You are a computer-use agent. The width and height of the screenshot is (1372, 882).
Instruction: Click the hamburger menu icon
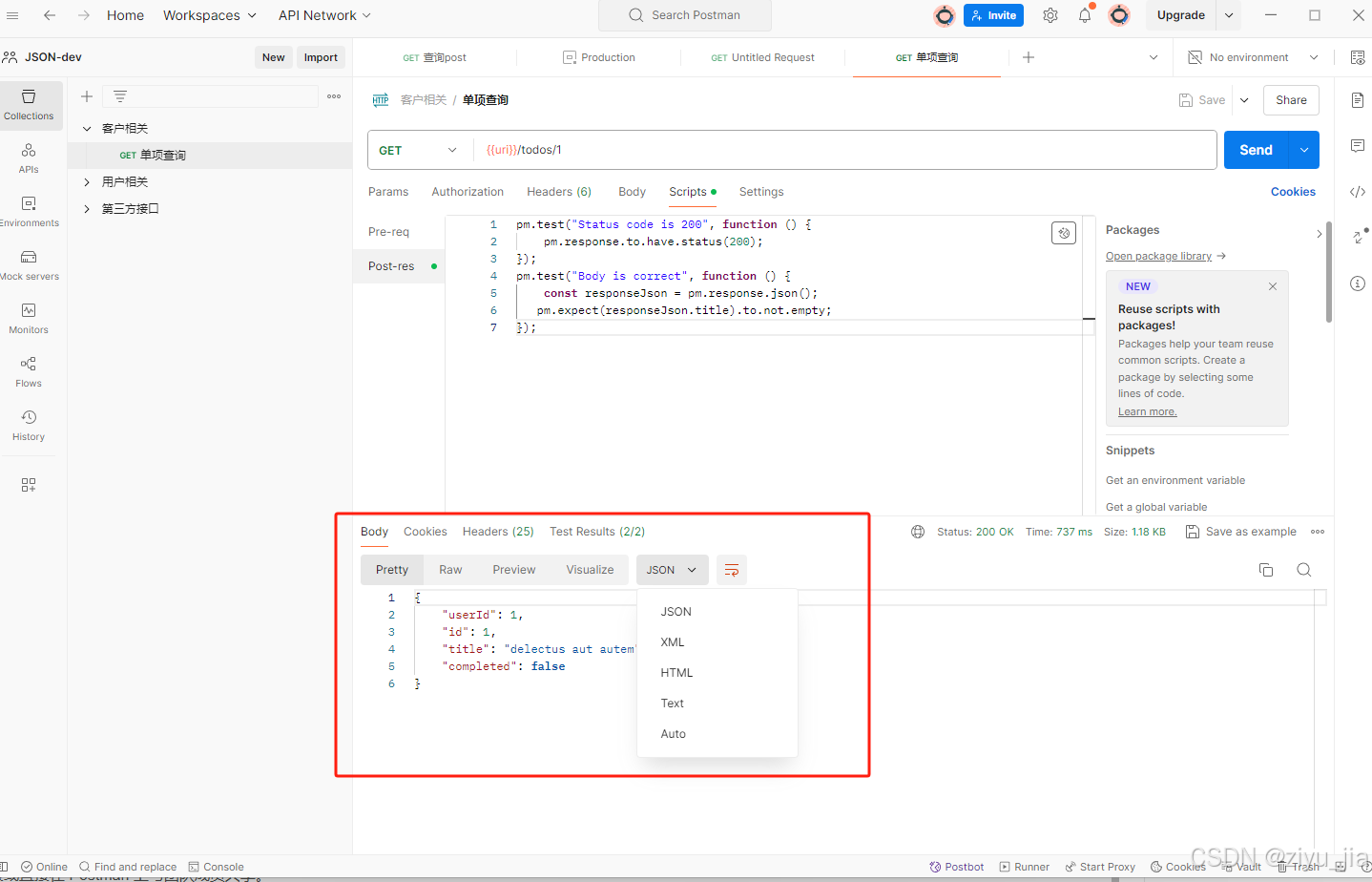tap(12, 15)
